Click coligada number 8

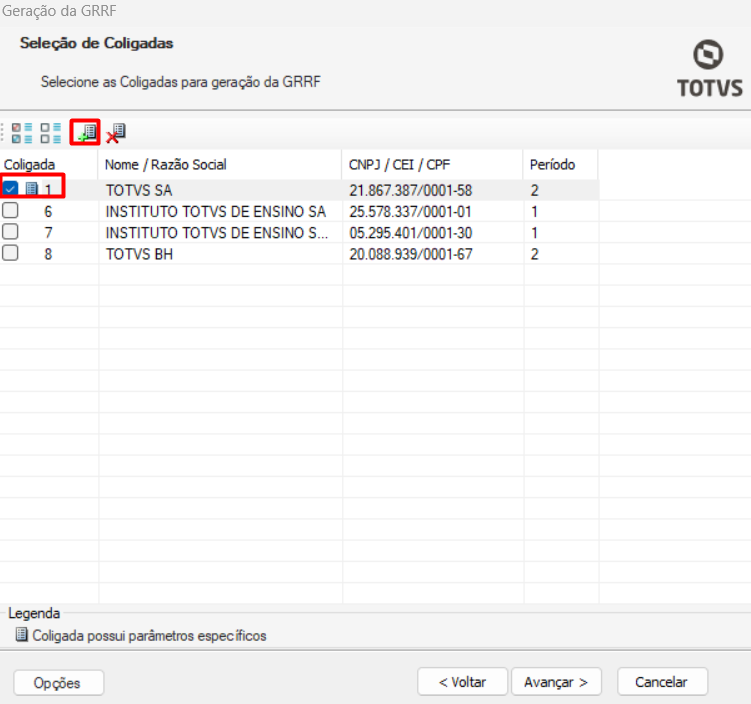(48, 254)
